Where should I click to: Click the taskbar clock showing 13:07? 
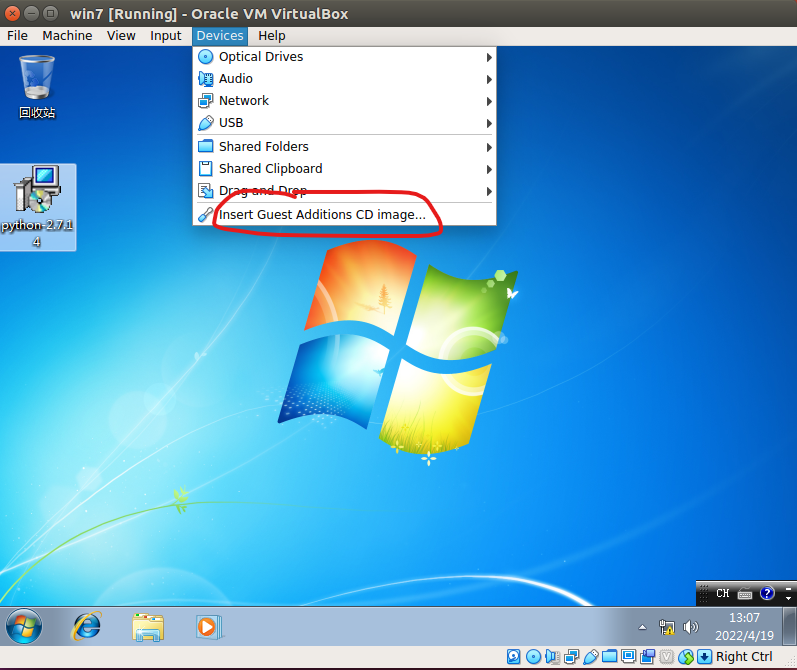[x=744, y=627]
